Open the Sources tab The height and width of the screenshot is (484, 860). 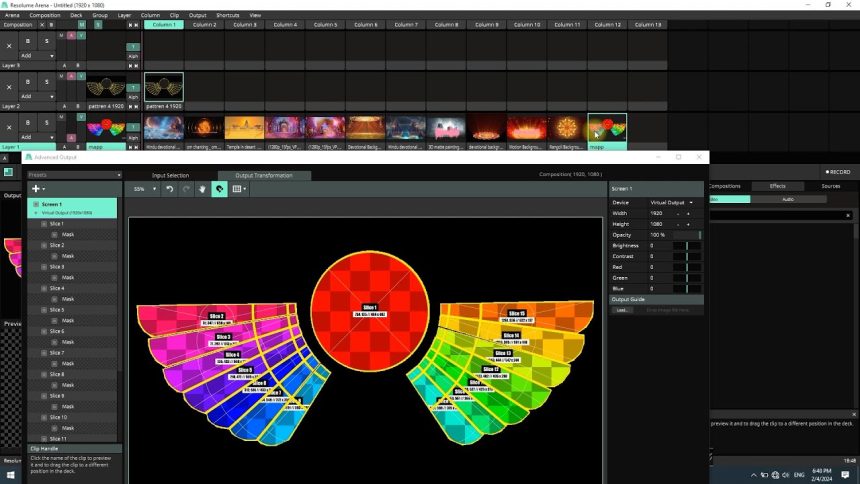point(831,186)
